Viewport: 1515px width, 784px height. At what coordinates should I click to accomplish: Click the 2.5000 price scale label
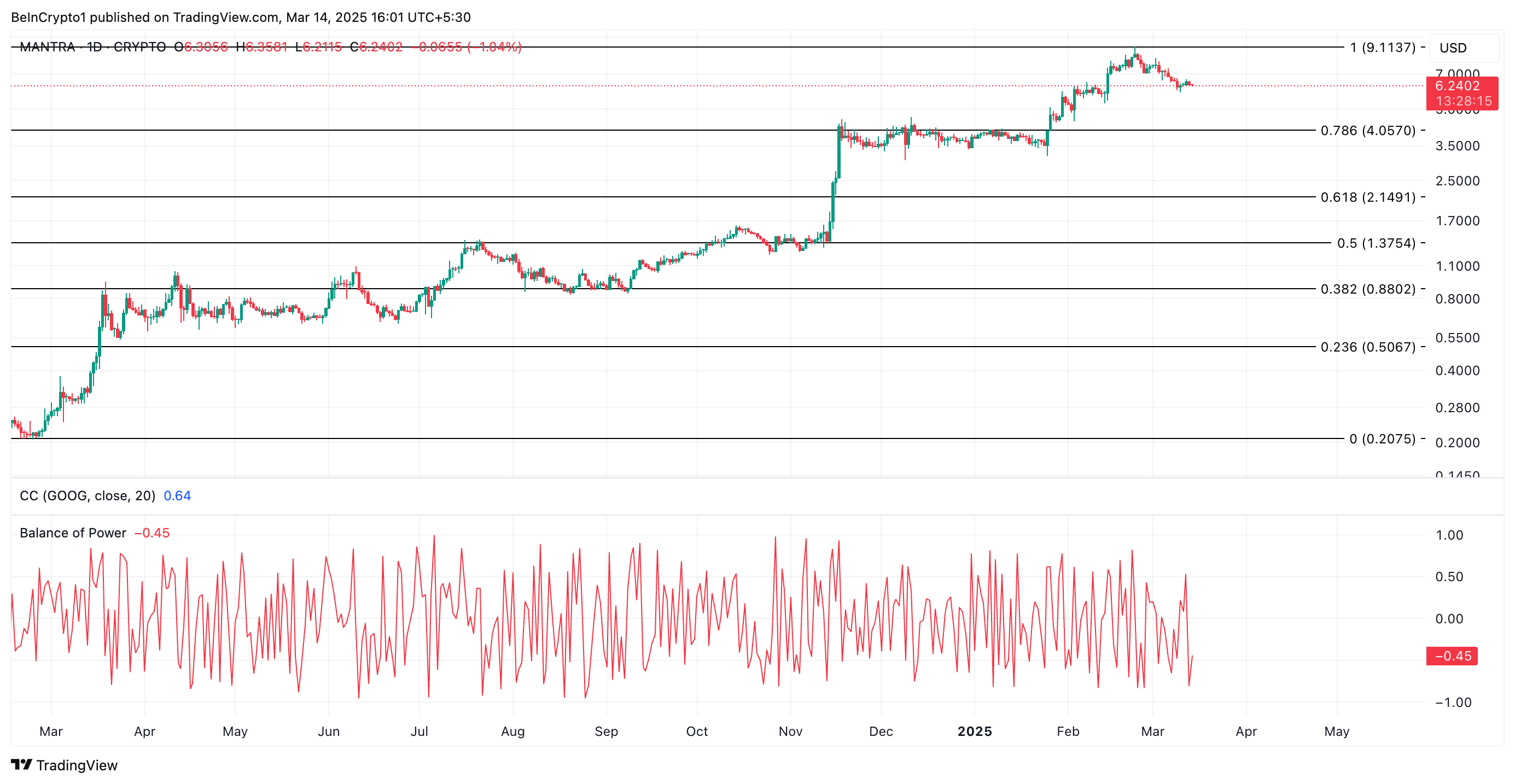(1458, 180)
